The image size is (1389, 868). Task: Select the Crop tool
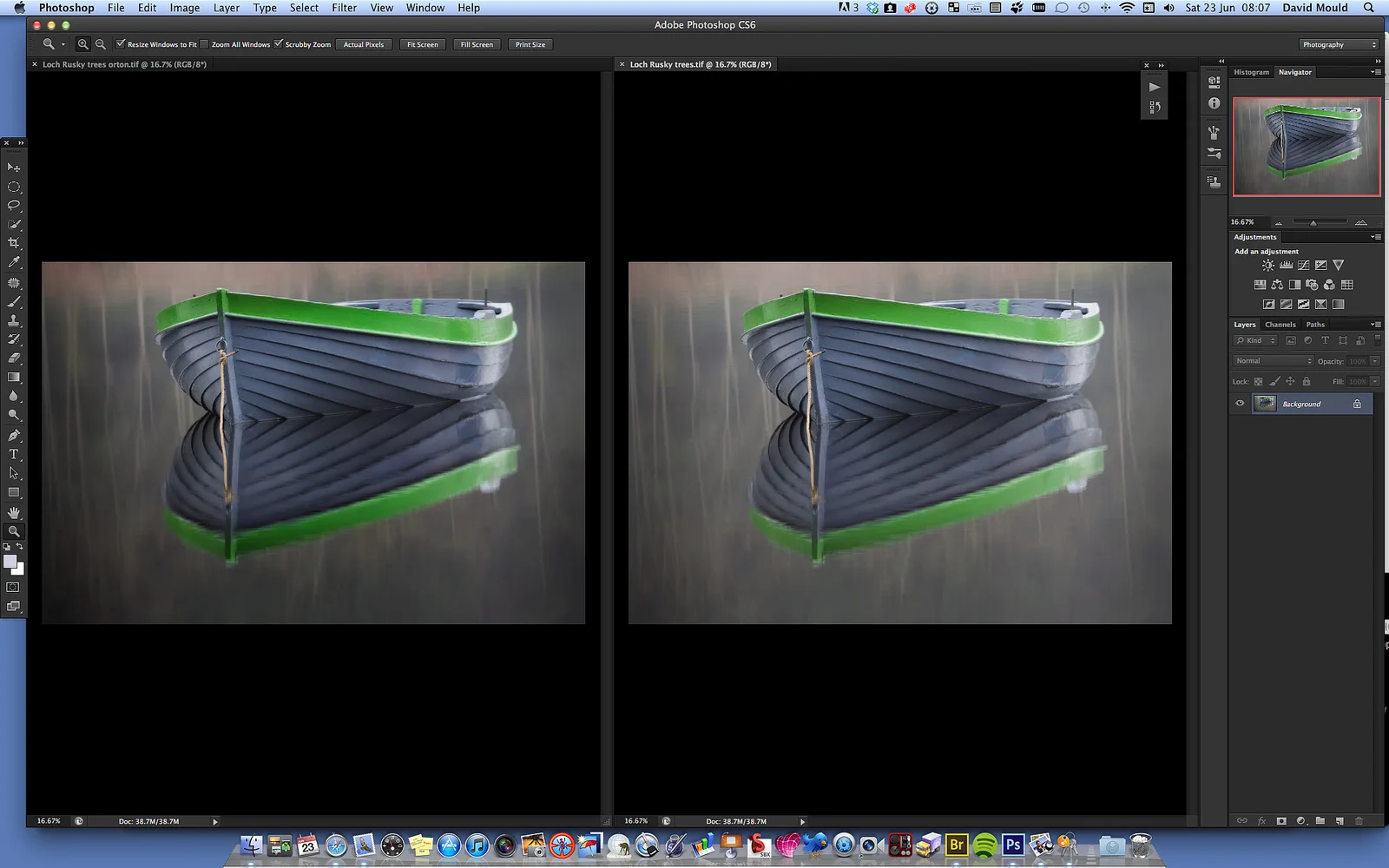(14, 243)
